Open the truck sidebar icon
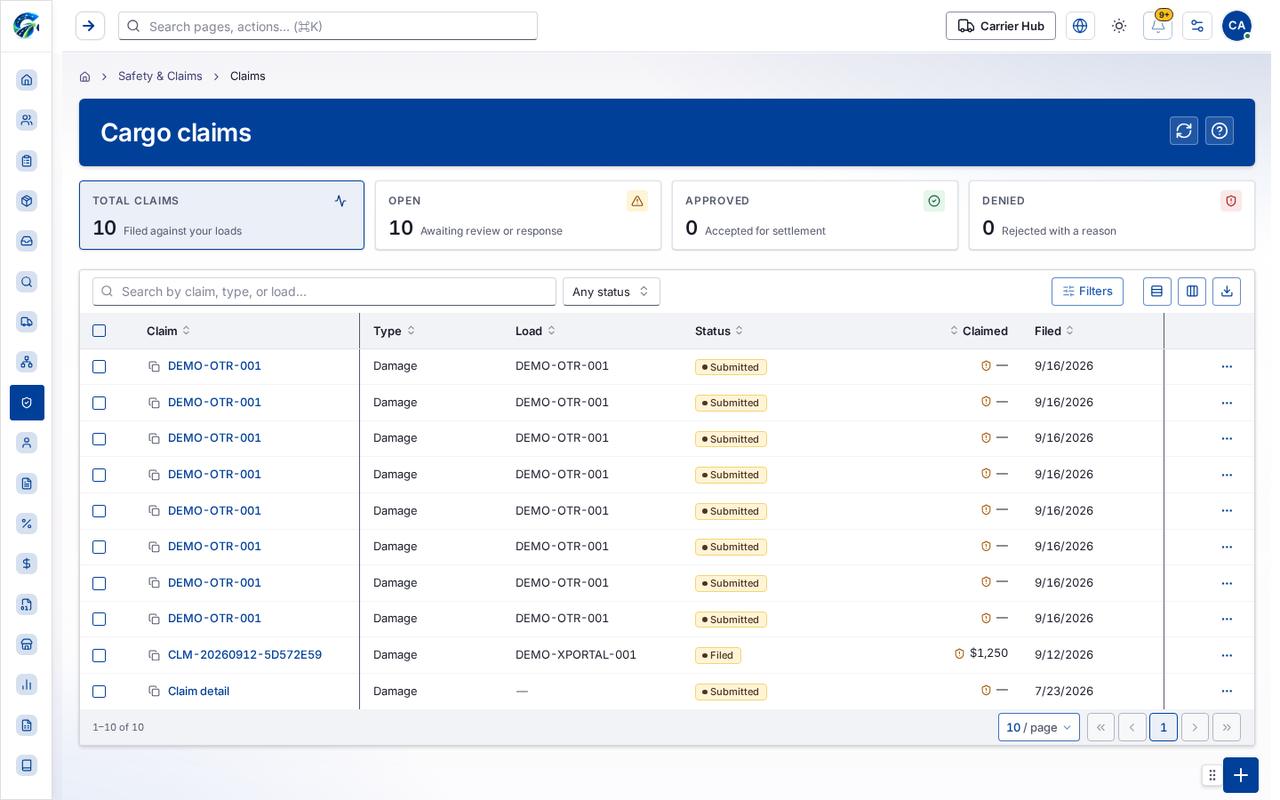The image size is (1280, 800). [27, 322]
